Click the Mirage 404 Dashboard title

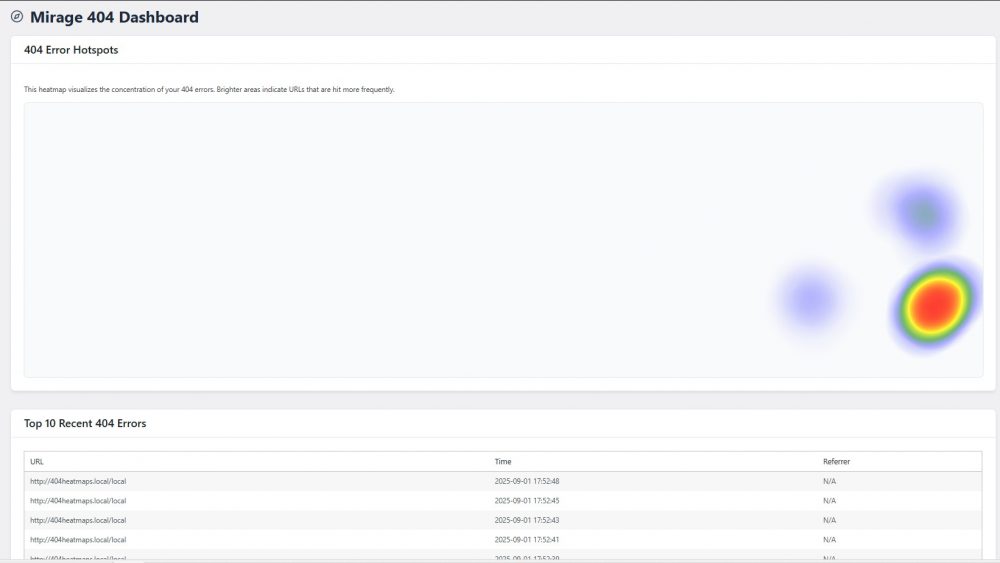[114, 17]
